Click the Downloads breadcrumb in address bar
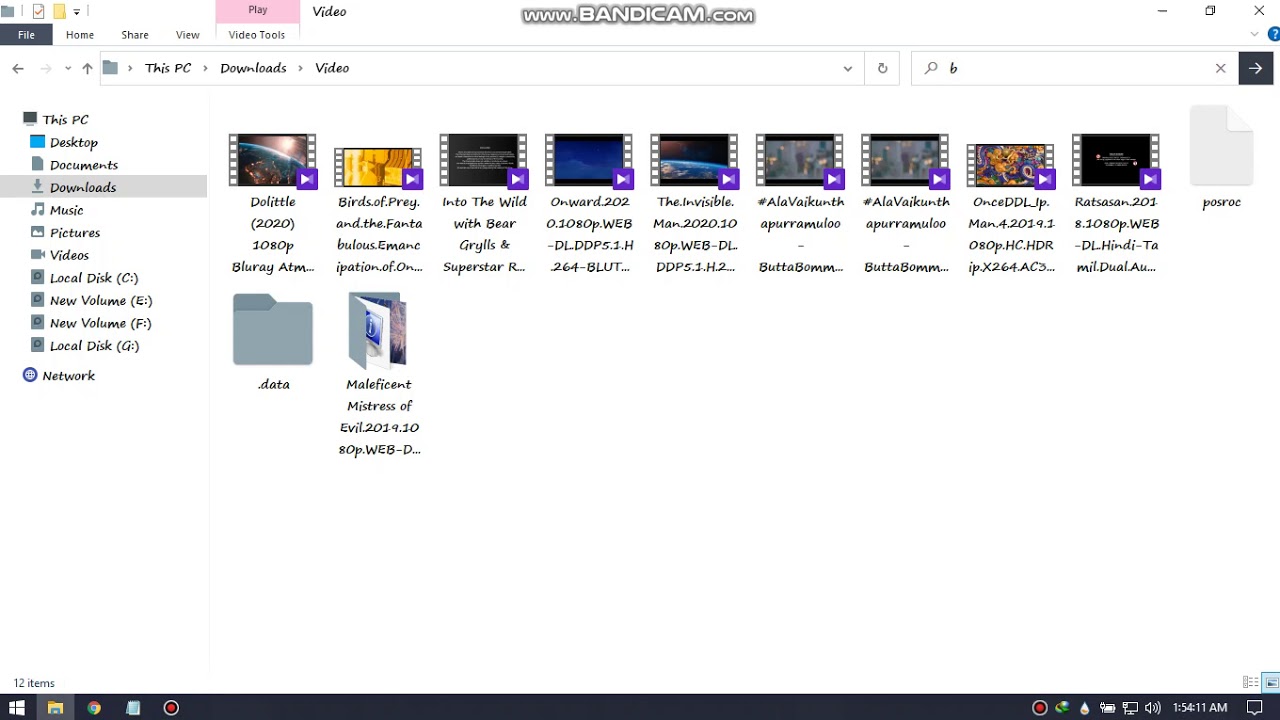Viewport: 1280px width, 720px height. (253, 68)
